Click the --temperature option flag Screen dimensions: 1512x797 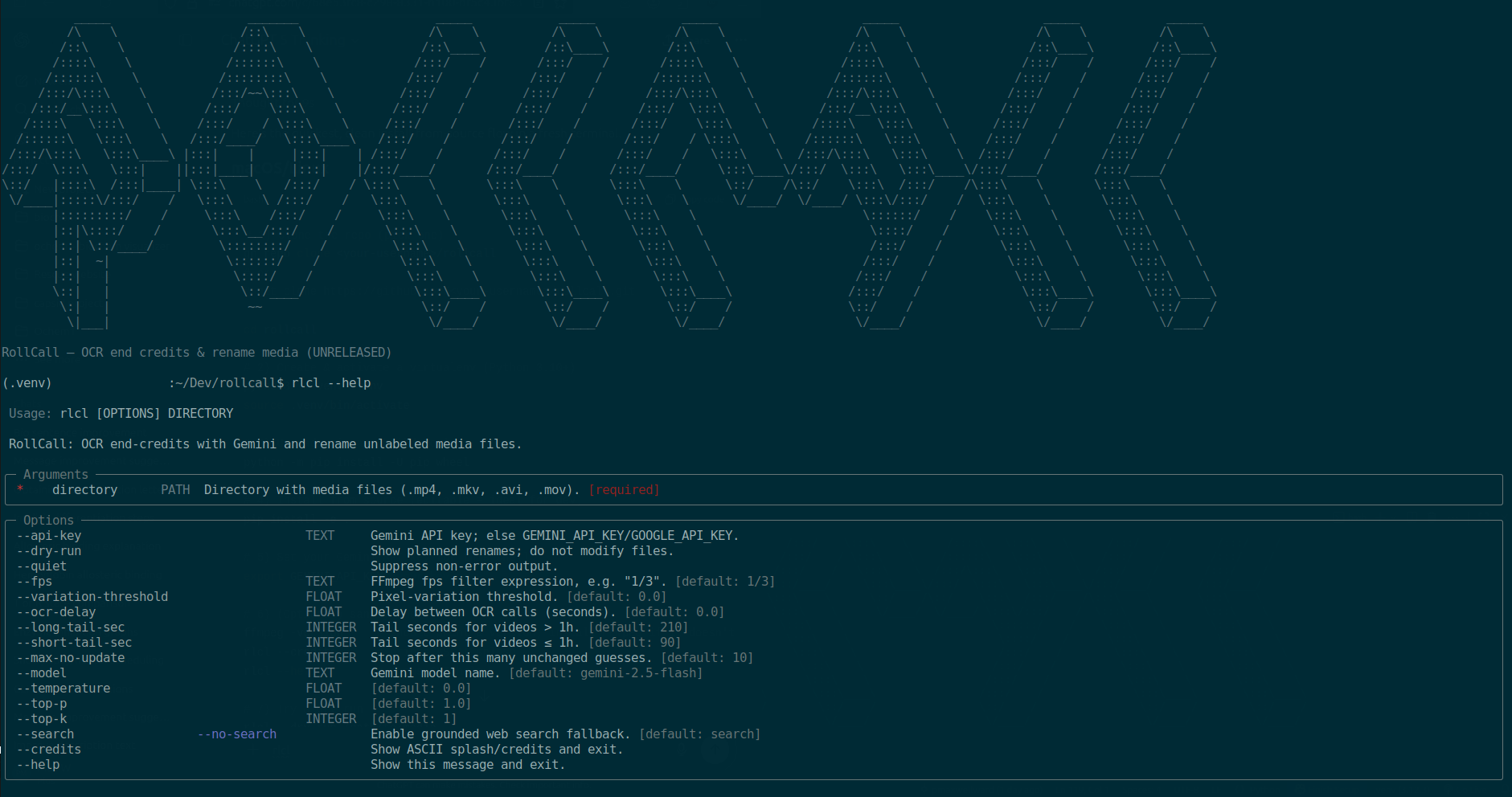point(64,689)
